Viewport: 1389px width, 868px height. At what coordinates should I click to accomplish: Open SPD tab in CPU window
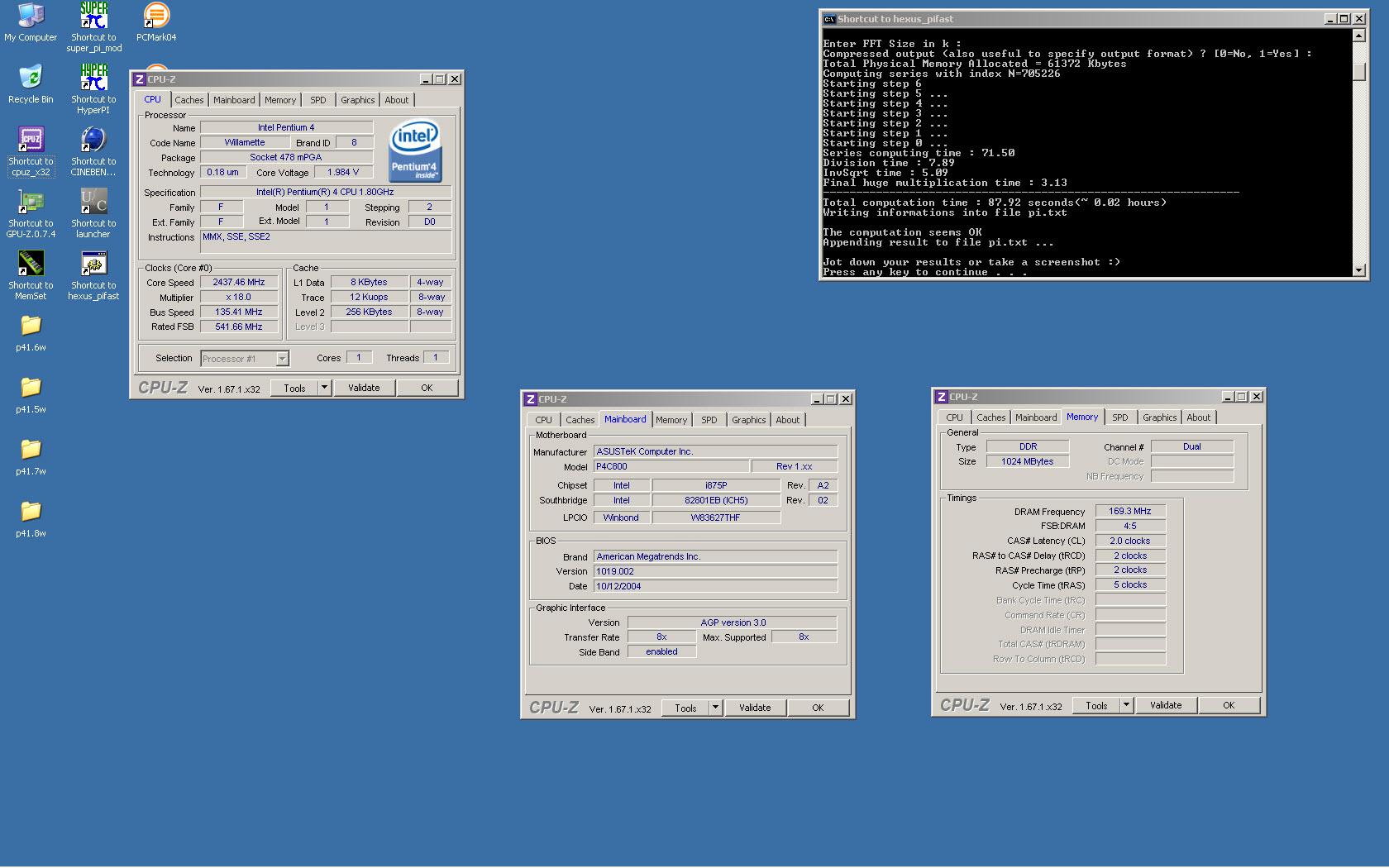click(318, 100)
